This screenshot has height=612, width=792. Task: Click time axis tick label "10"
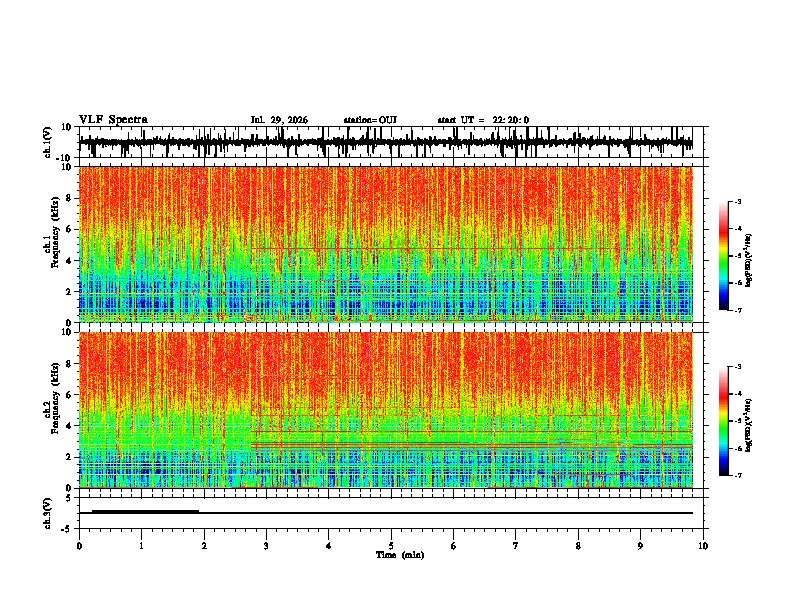(x=703, y=546)
